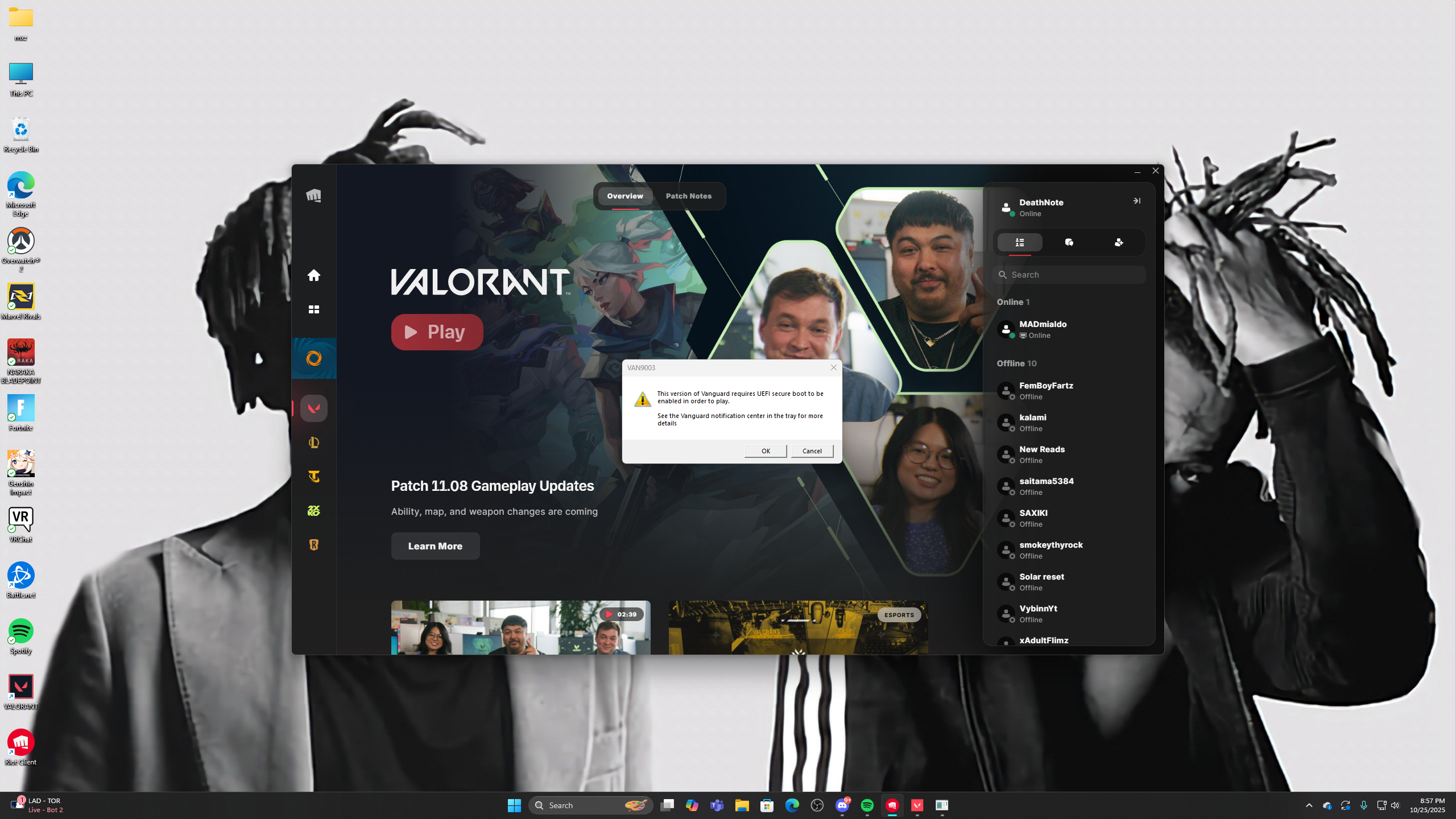Select the Overview tab
This screenshot has width=1456, height=819.
[624, 196]
